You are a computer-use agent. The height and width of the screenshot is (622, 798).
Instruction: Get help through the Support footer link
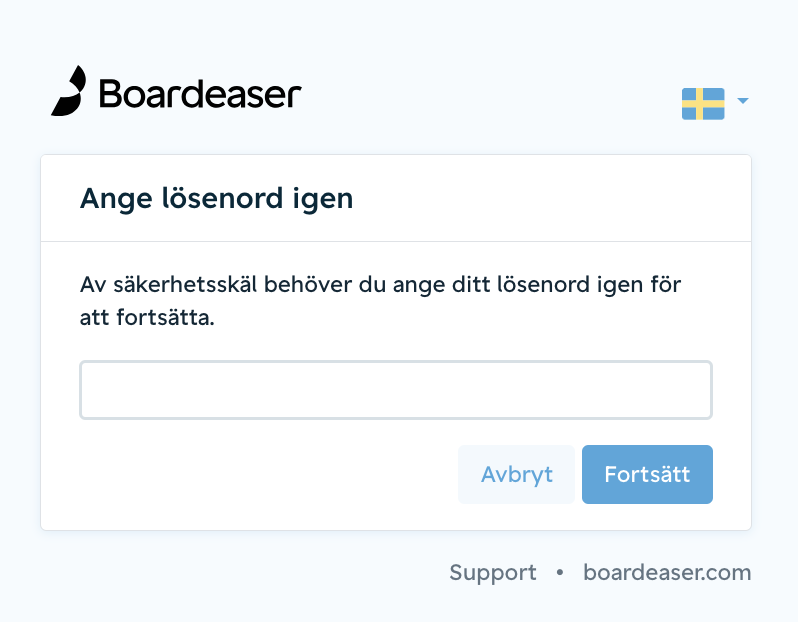(x=493, y=573)
